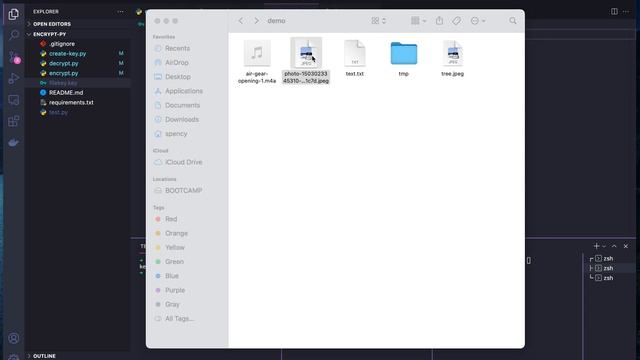
Task: Open requirements.txt in Explorer
Action: 71,102
